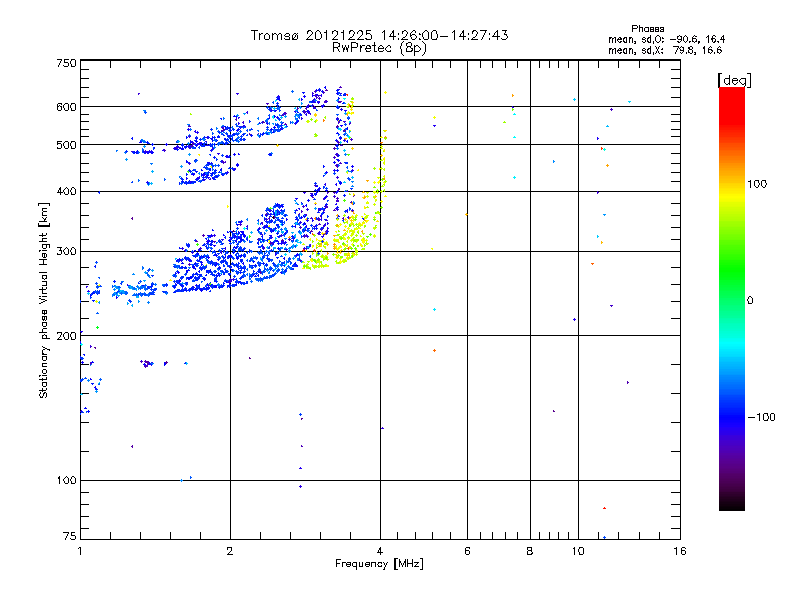Click the 'Phases' heading at top right
The image size is (800, 600).
tap(647, 29)
